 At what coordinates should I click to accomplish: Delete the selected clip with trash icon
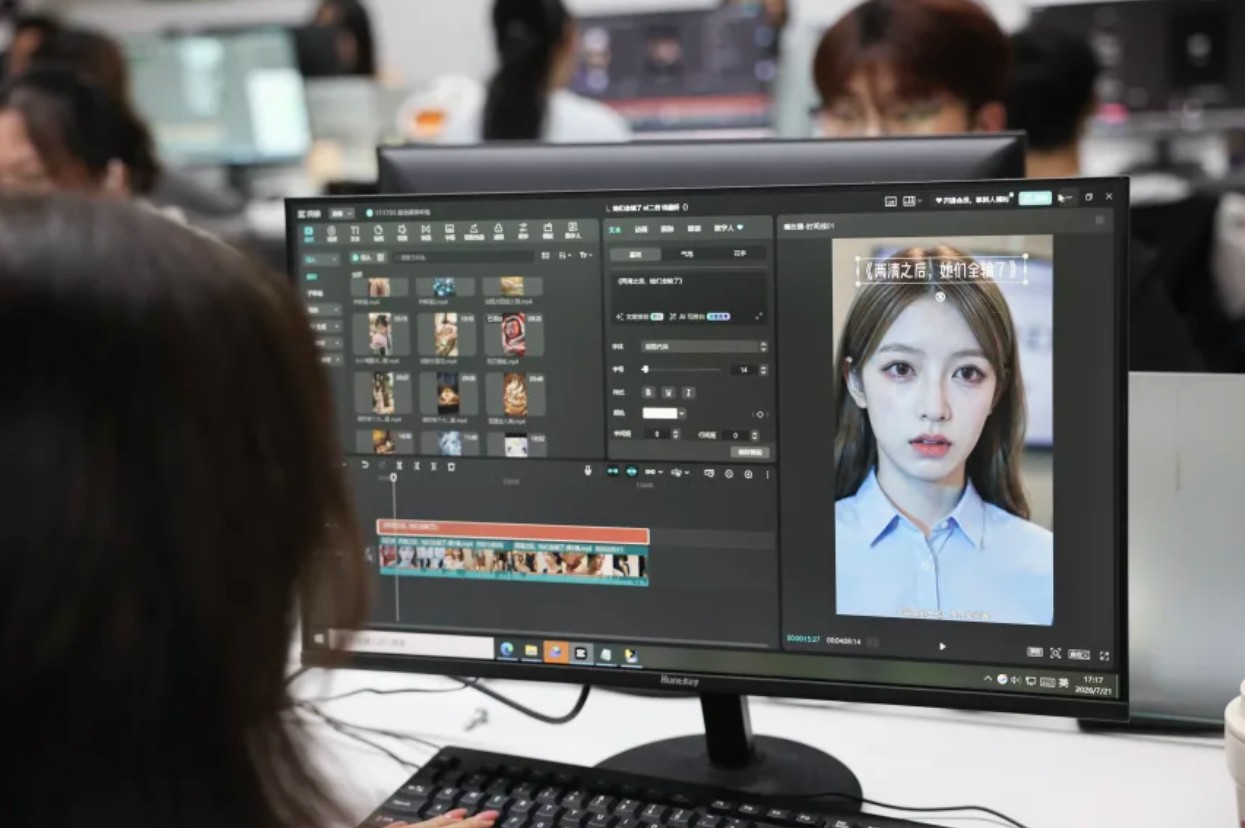pyautogui.click(x=451, y=467)
